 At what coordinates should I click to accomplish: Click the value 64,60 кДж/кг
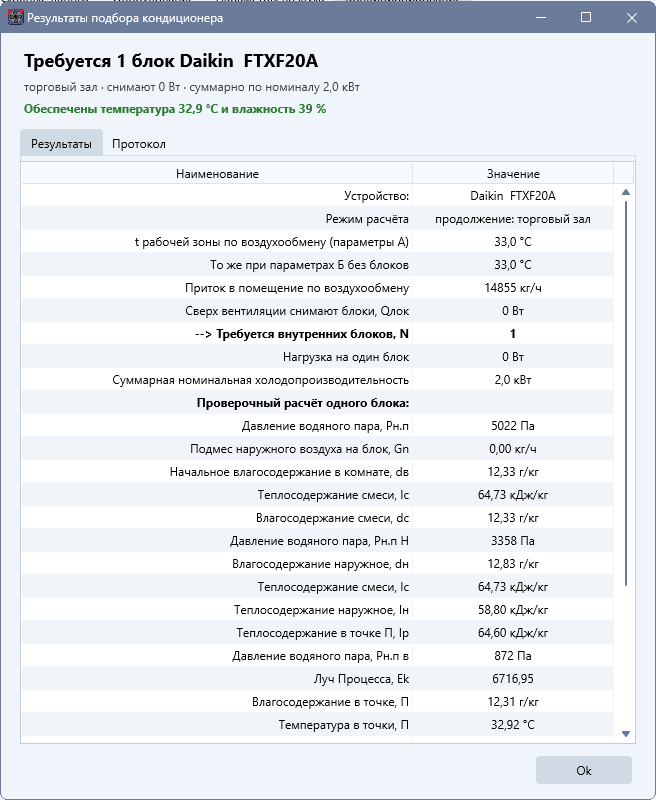[513, 633]
